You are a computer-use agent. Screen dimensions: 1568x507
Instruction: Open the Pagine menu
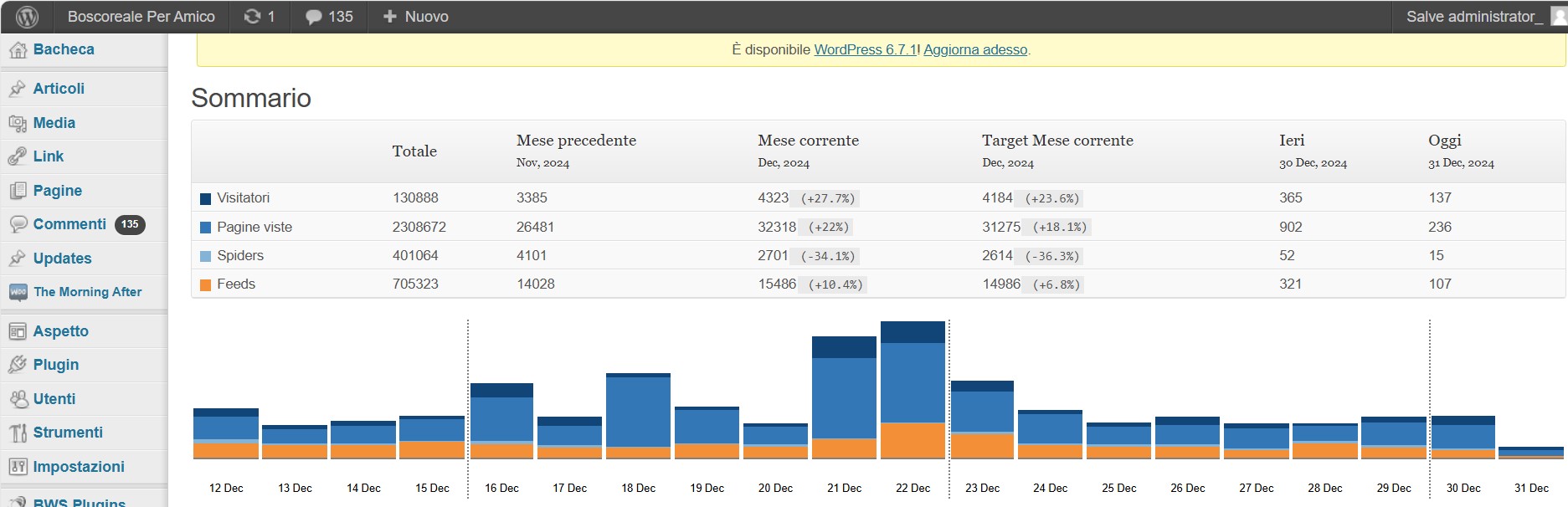click(58, 191)
